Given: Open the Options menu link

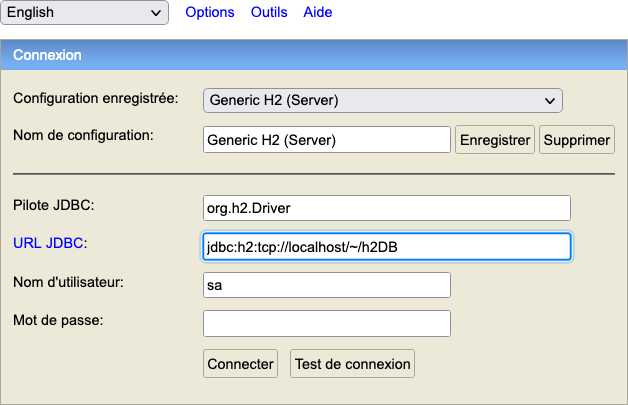Looking at the screenshot, I should tap(210, 12).
